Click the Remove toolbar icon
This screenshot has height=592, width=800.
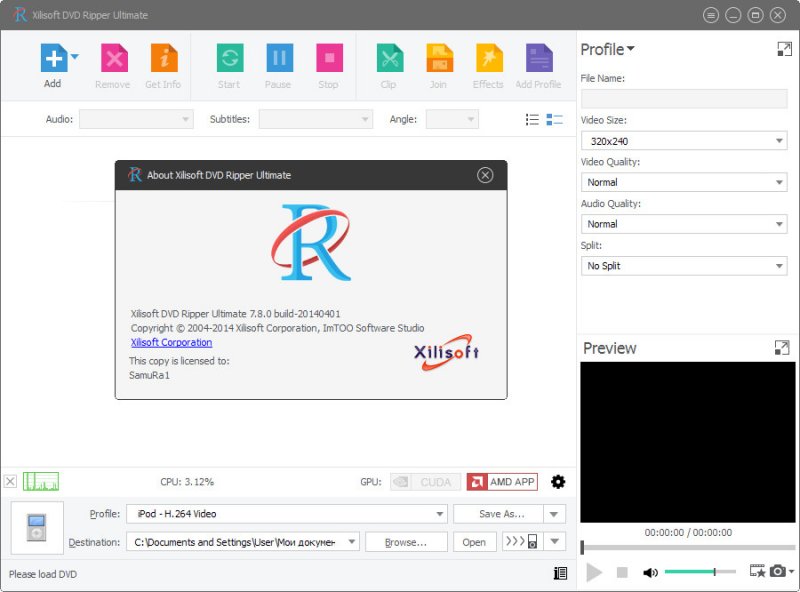tap(114, 58)
